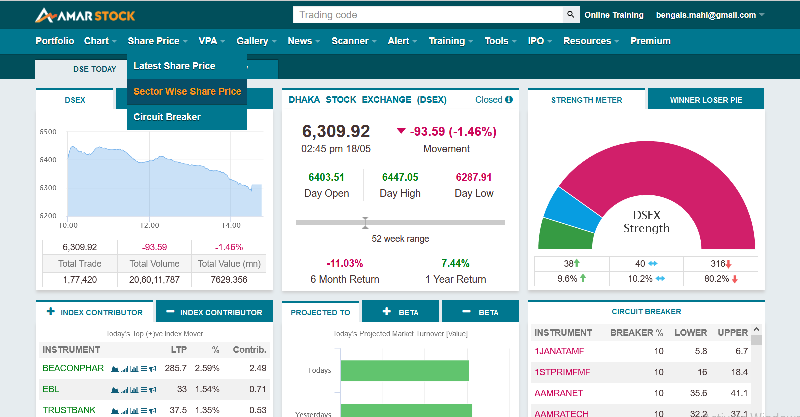
Task: Click BEACONPHAR bar chart icon
Action: tap(134, 369)
